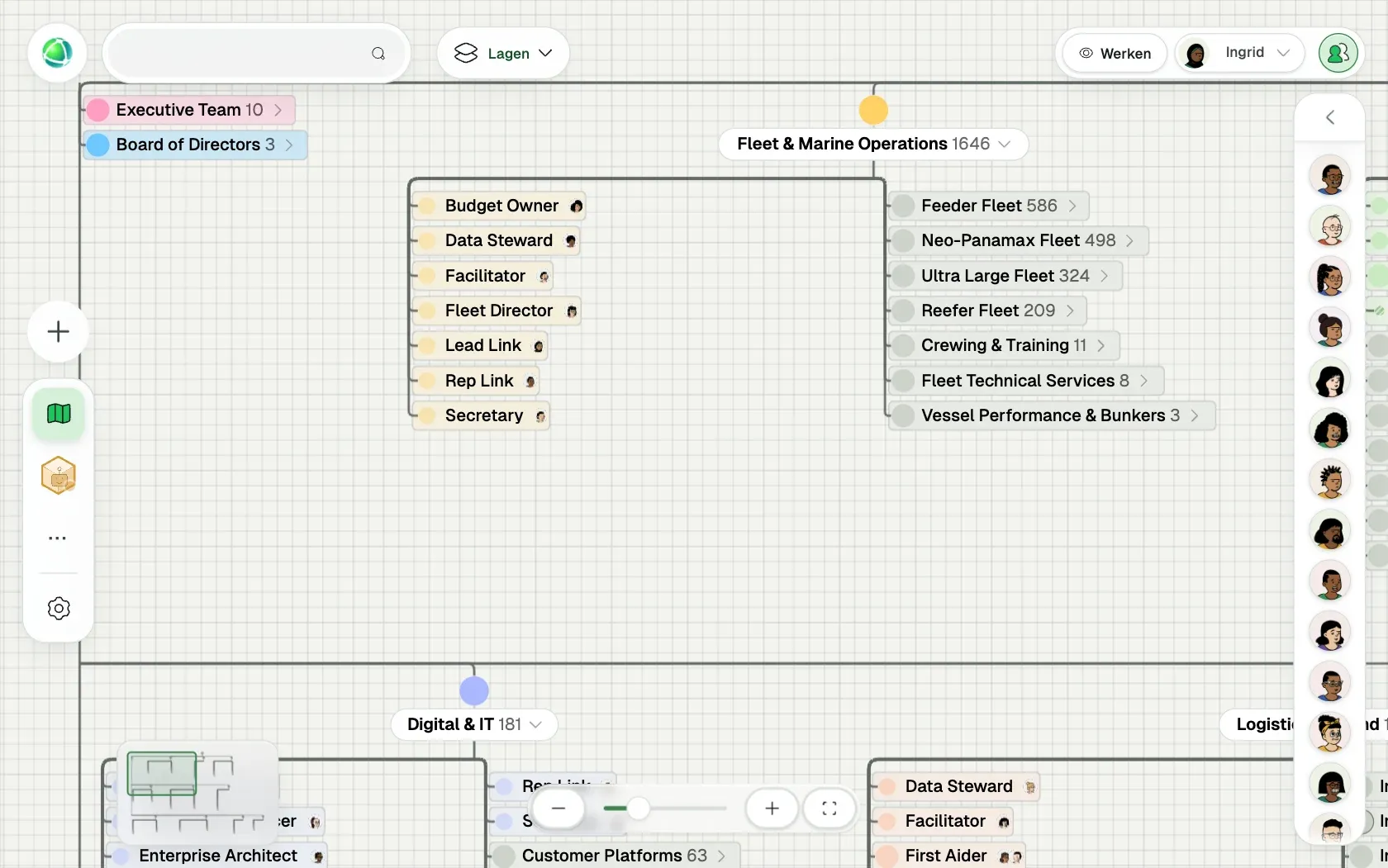Click the plus add button on left

tap(58, 332)
